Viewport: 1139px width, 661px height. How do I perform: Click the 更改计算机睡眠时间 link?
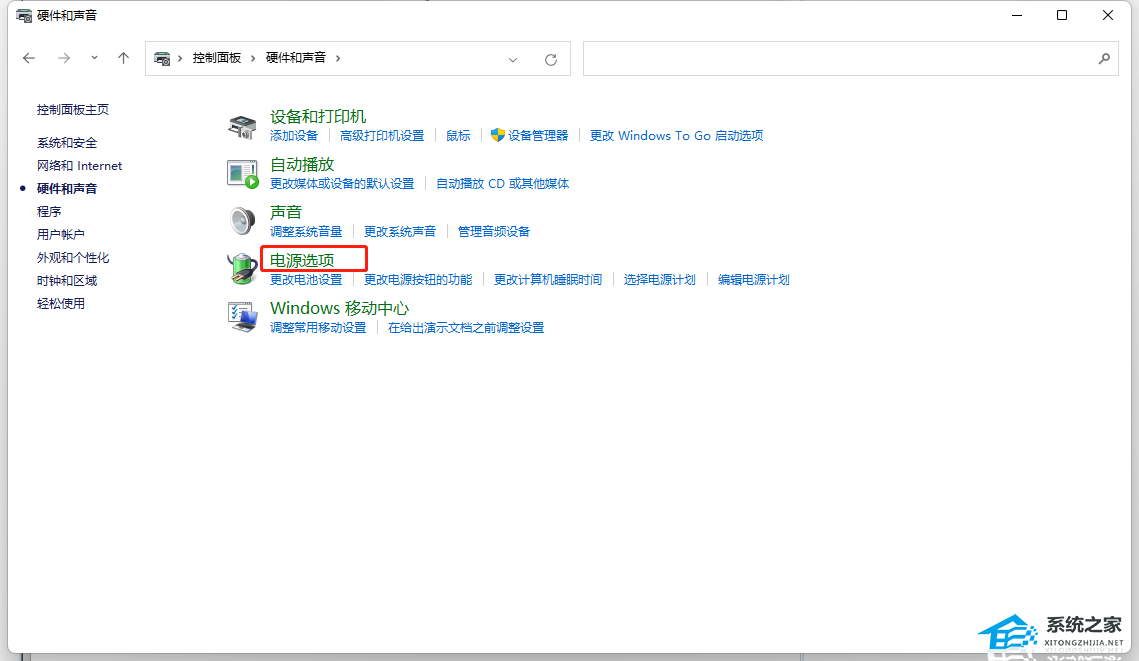(x=548, y=280)
